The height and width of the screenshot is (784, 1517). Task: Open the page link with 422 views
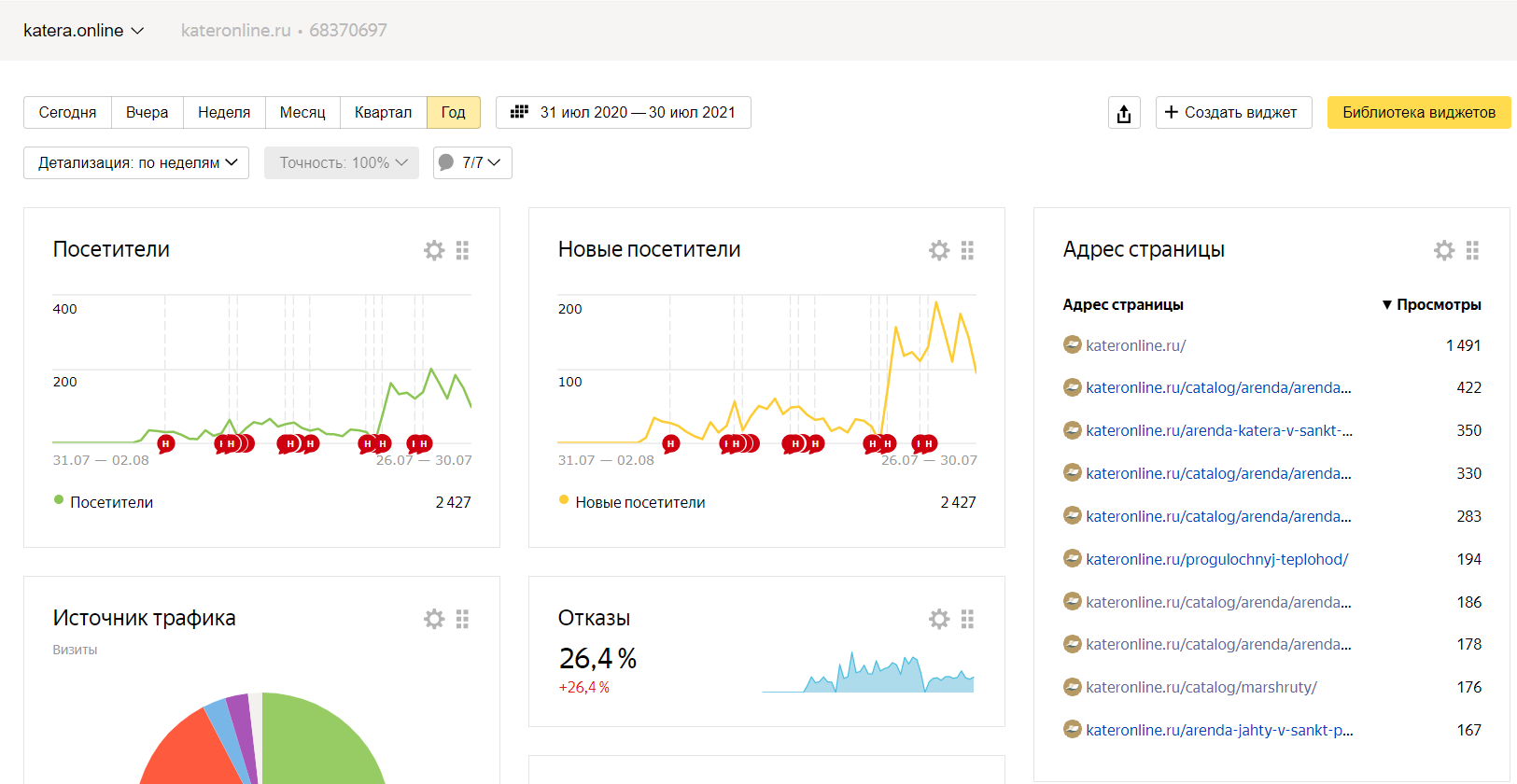[1218, 387]
